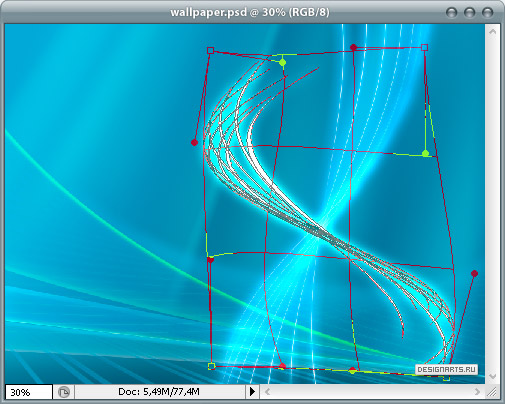
Task: Select the bottom-left warp corner handle
Action: (211, 366)
